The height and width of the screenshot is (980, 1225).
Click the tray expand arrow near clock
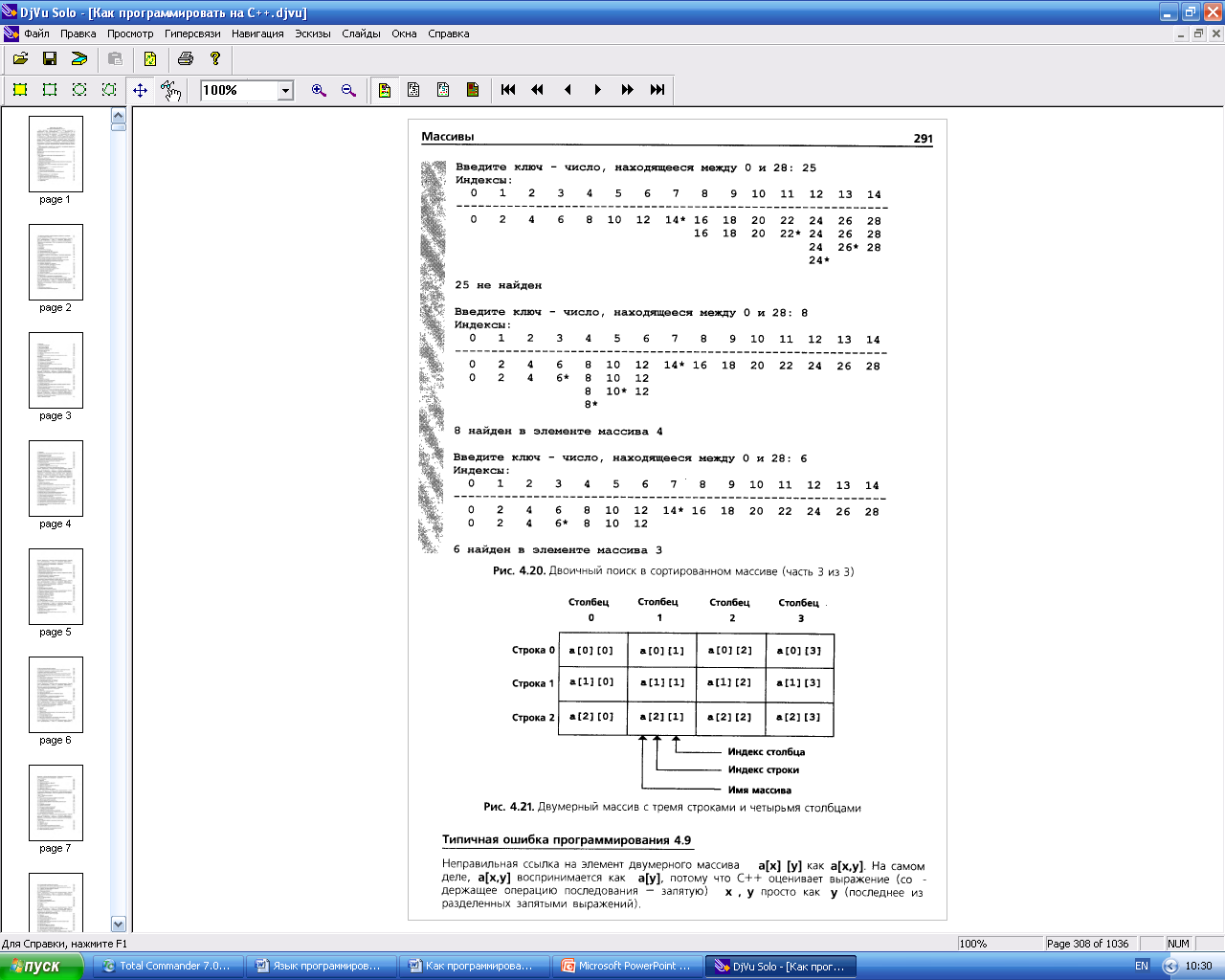[1169, 967]
